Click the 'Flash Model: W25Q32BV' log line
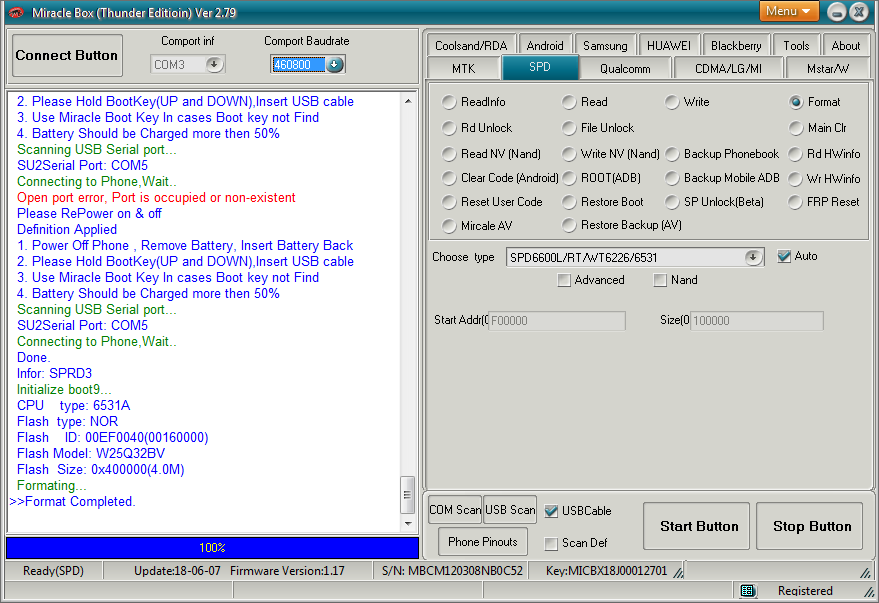 pyautogui.click(x=91, y=453)
